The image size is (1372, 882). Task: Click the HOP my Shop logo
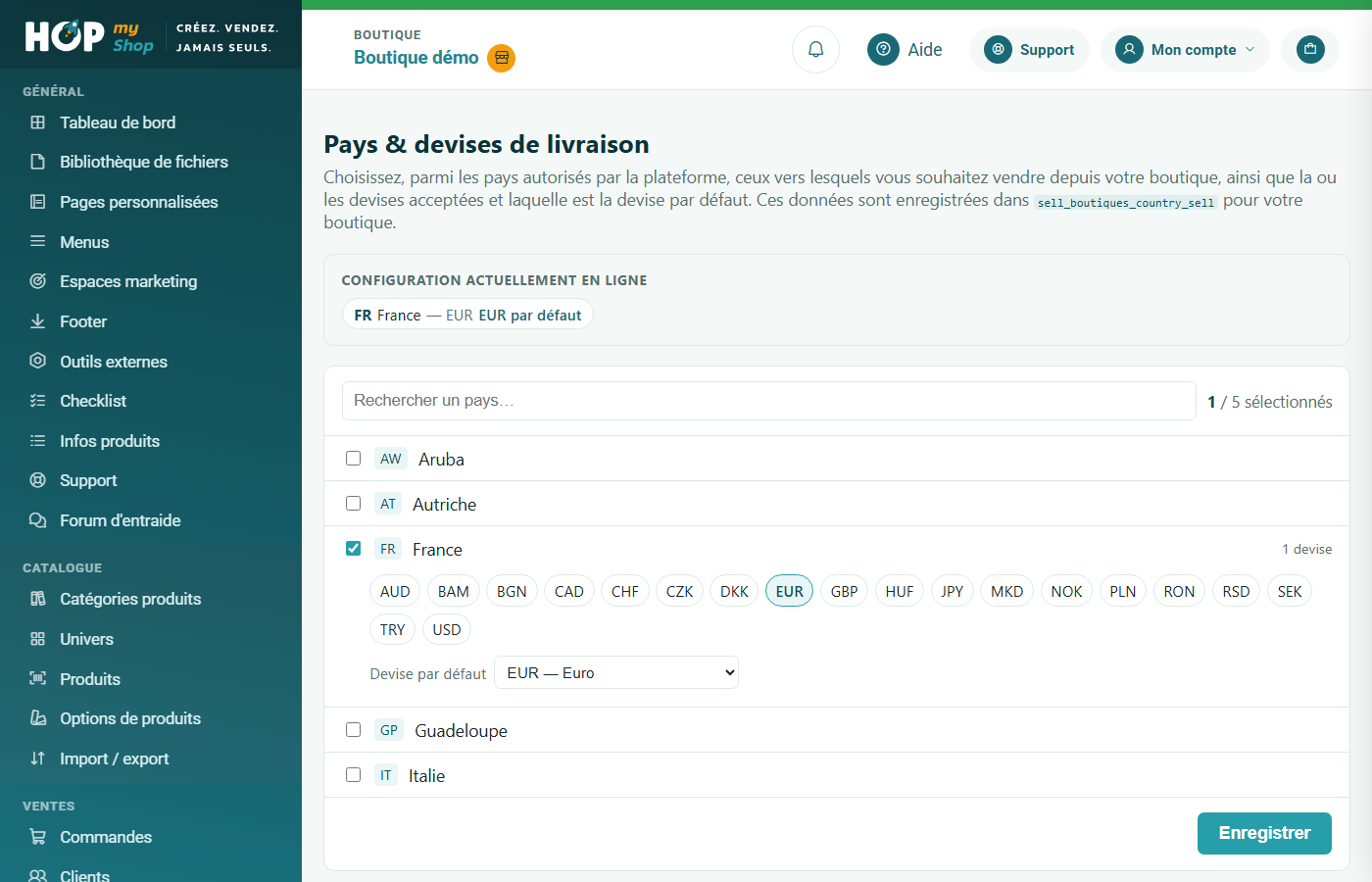point(89,37)
